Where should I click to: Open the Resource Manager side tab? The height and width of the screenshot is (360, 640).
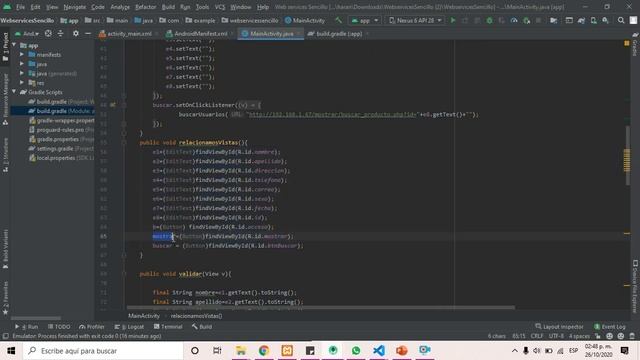5,98
